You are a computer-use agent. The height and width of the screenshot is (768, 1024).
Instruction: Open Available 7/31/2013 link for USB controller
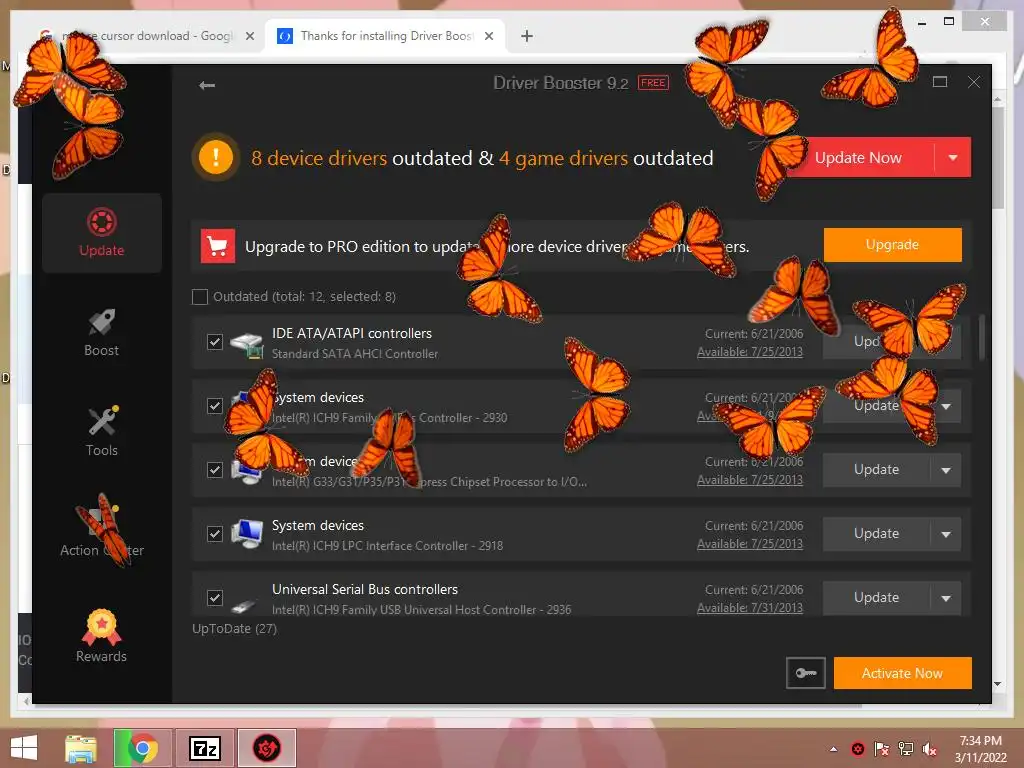click(750, 608)
